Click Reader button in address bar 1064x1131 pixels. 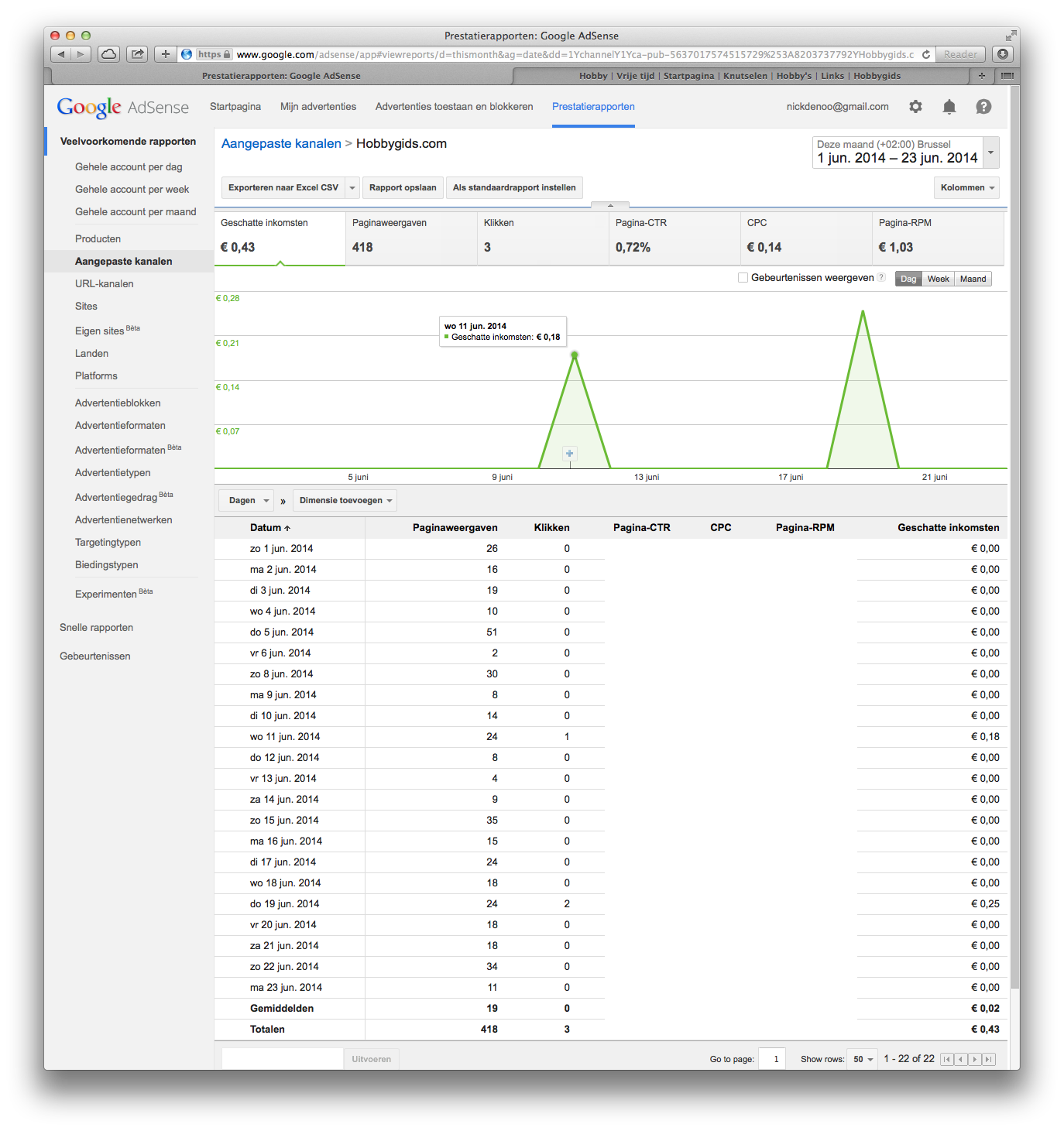click(x=960, y=54)
